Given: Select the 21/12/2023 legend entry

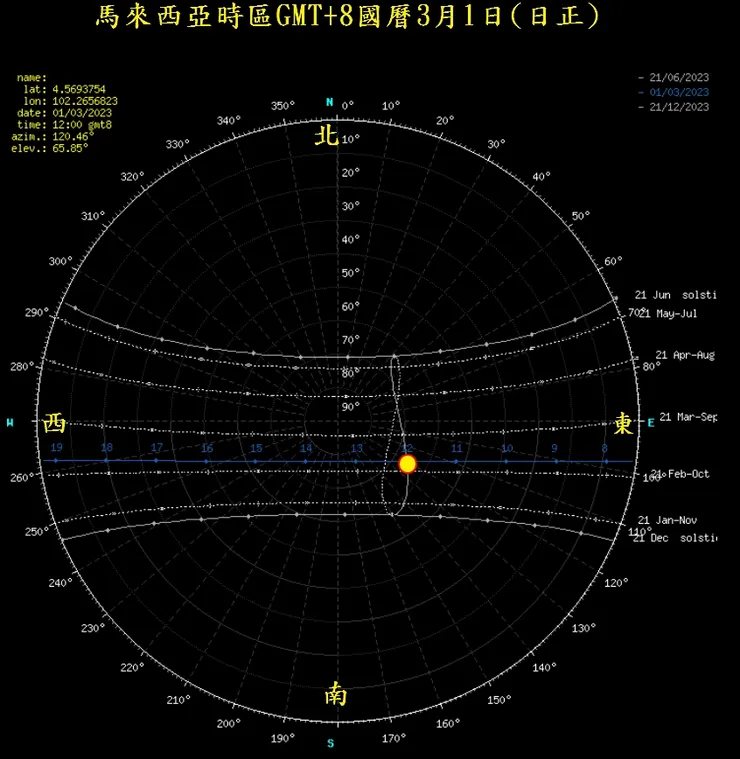Looking at the screenshot, I should click(x=674, y=107).
